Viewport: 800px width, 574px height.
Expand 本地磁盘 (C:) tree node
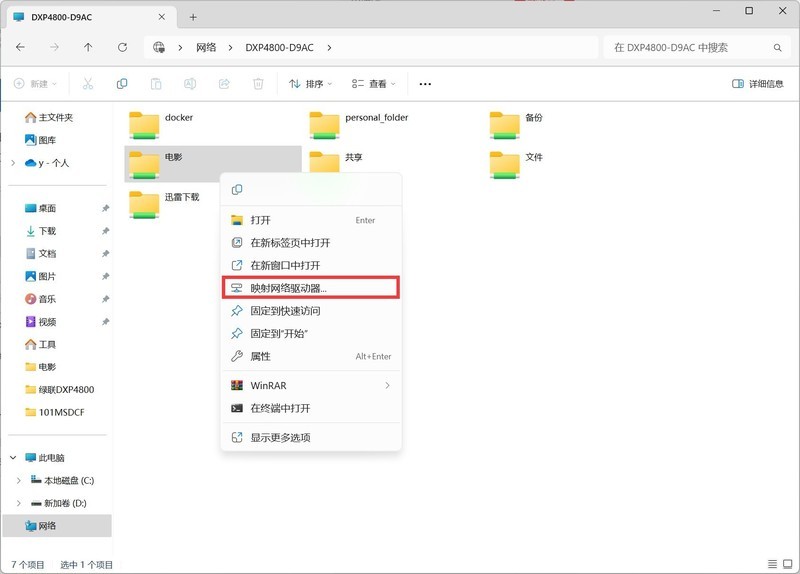(x=19, y=481)
